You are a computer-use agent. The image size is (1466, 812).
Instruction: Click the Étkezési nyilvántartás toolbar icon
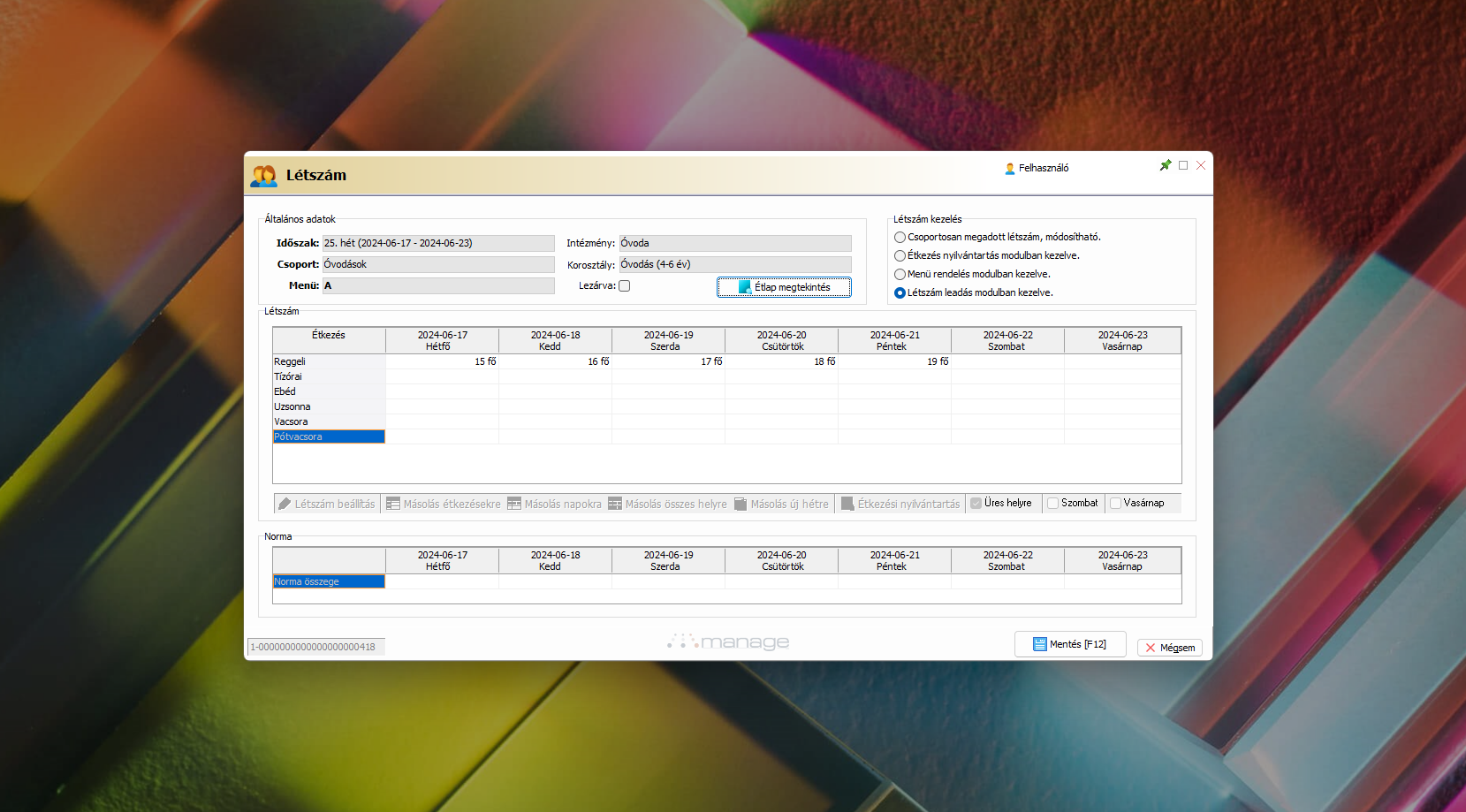pos(847,504)
